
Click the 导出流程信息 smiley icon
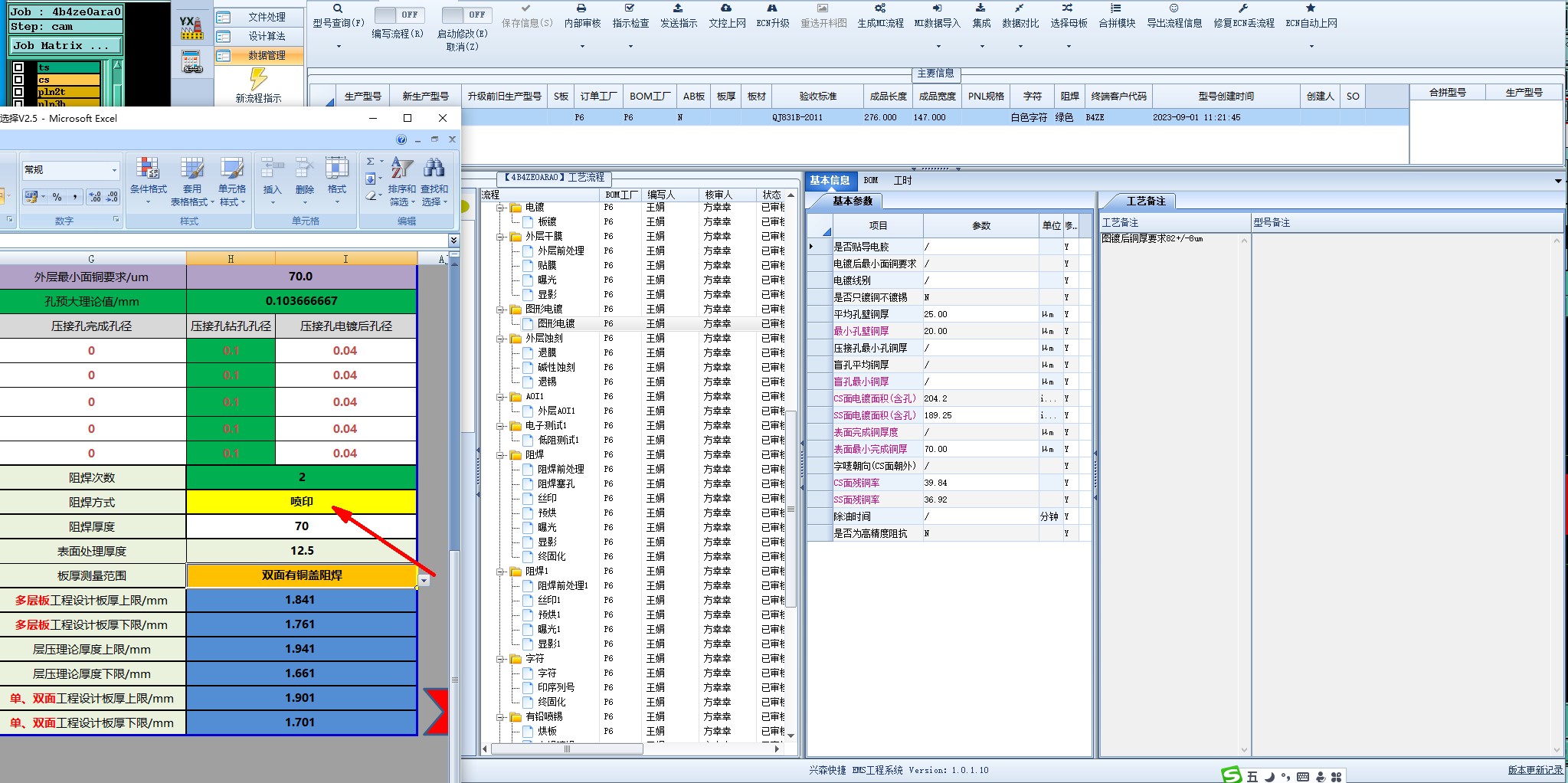[x=1174, y=8]
